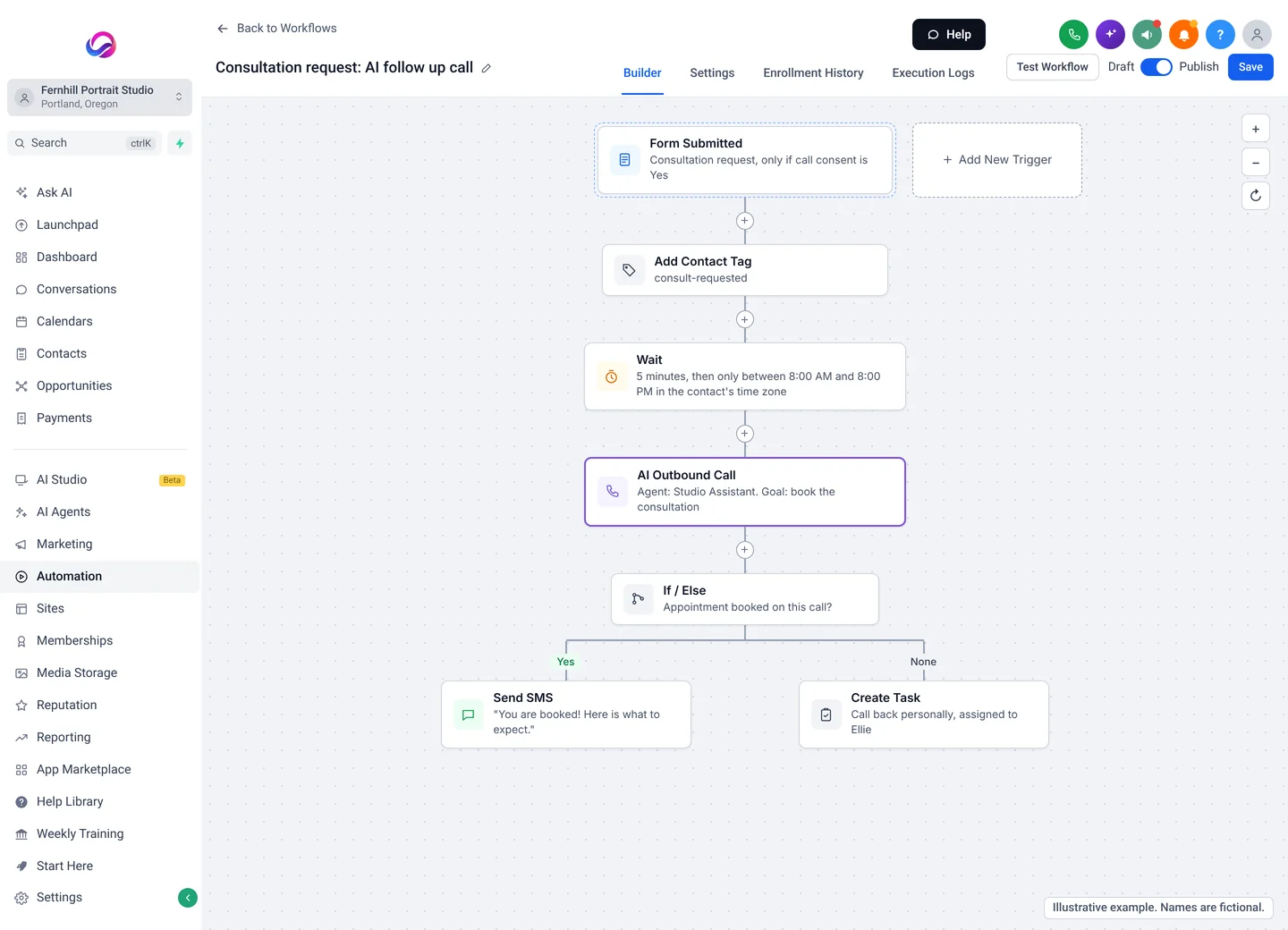Click the megaphone announcements icon
Screen dimensions: 1288x930
click(1147, 35)
